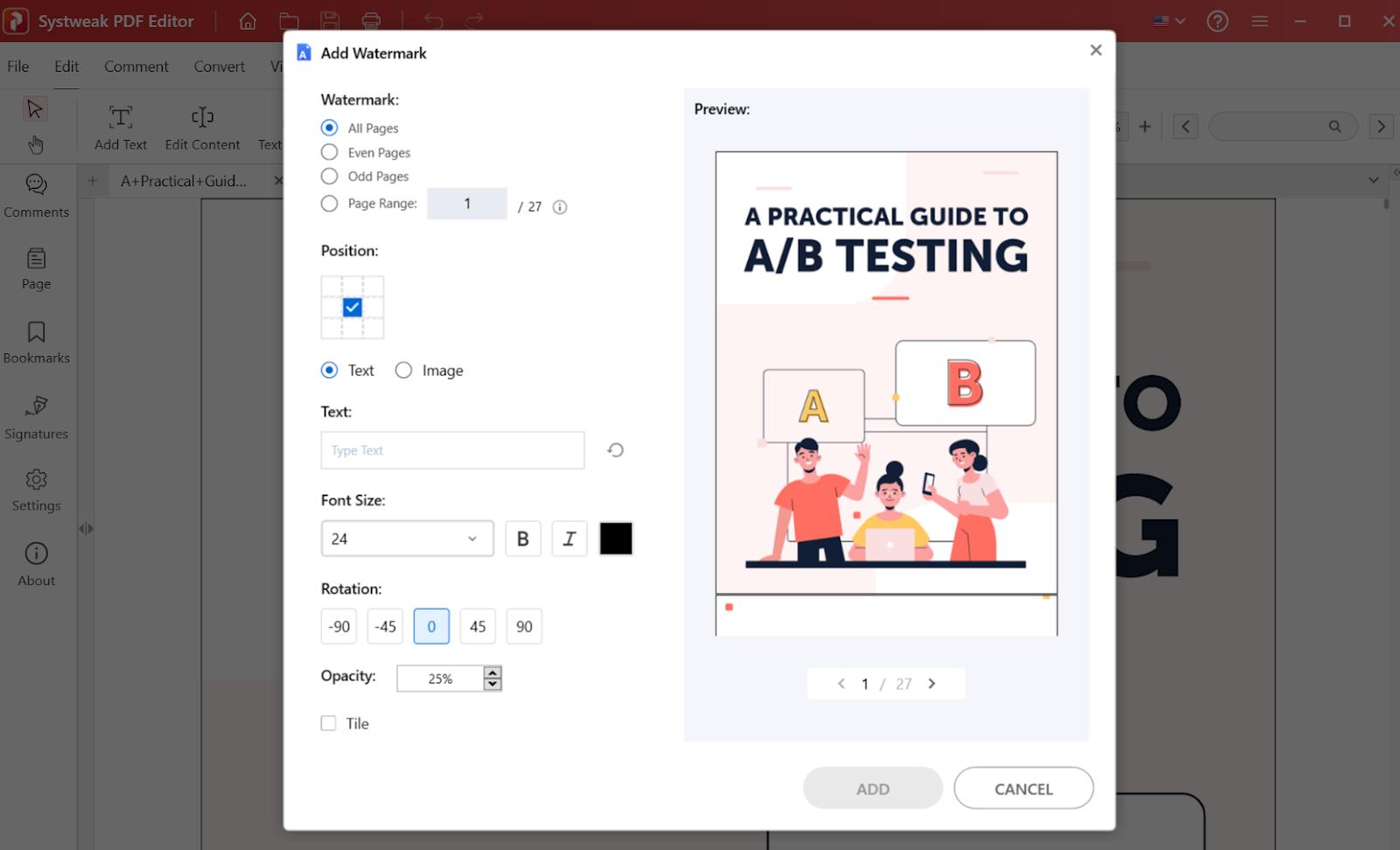Click the watermark Type Text field
This screenshot has width=1400, height=850.
click(x=452, y=450)
